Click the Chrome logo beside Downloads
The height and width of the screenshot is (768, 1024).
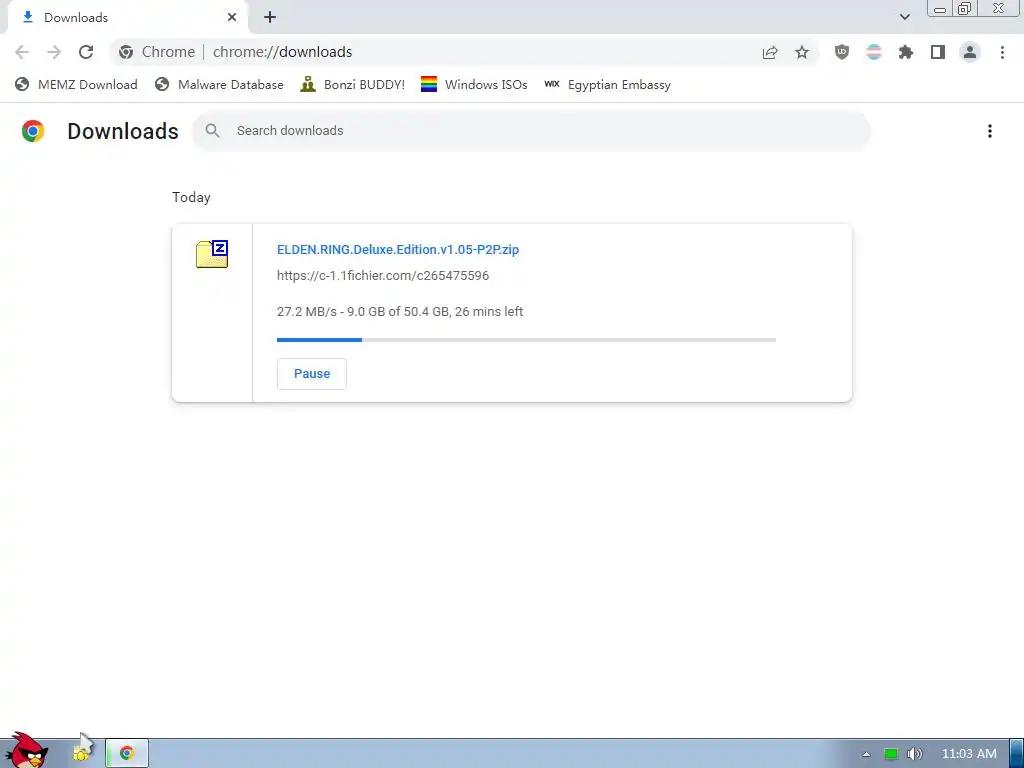coord(33,131)
